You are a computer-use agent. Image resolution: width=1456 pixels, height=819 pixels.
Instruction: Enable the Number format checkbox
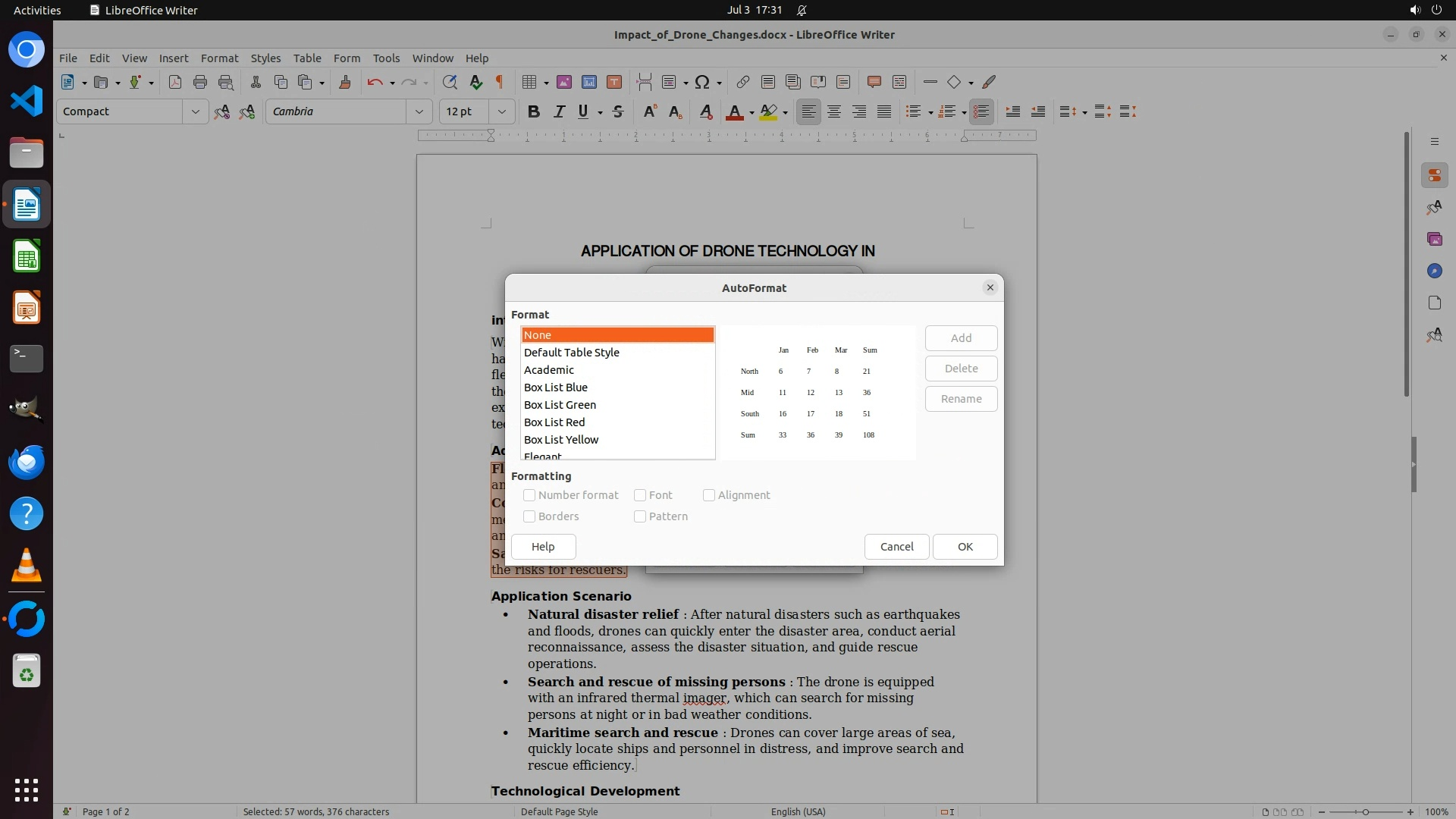point(529,495)
